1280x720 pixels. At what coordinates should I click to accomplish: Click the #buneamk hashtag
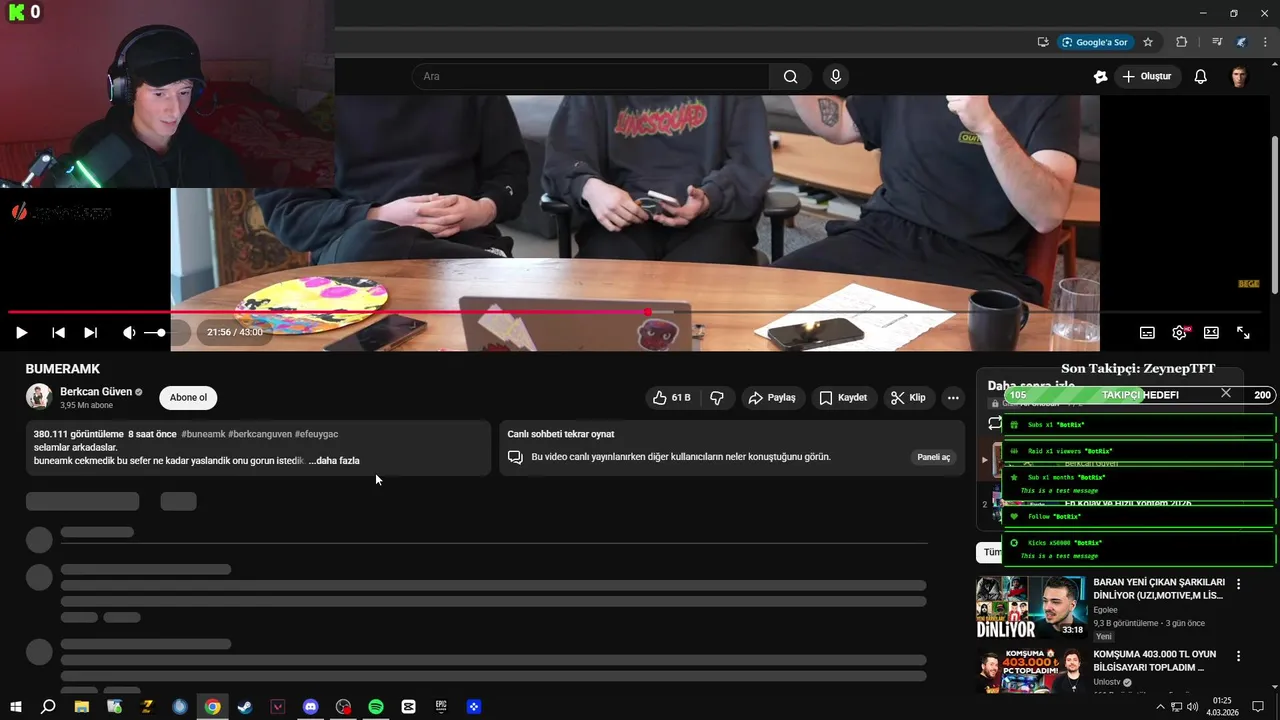pyautogui.click(x=203, y=435)
